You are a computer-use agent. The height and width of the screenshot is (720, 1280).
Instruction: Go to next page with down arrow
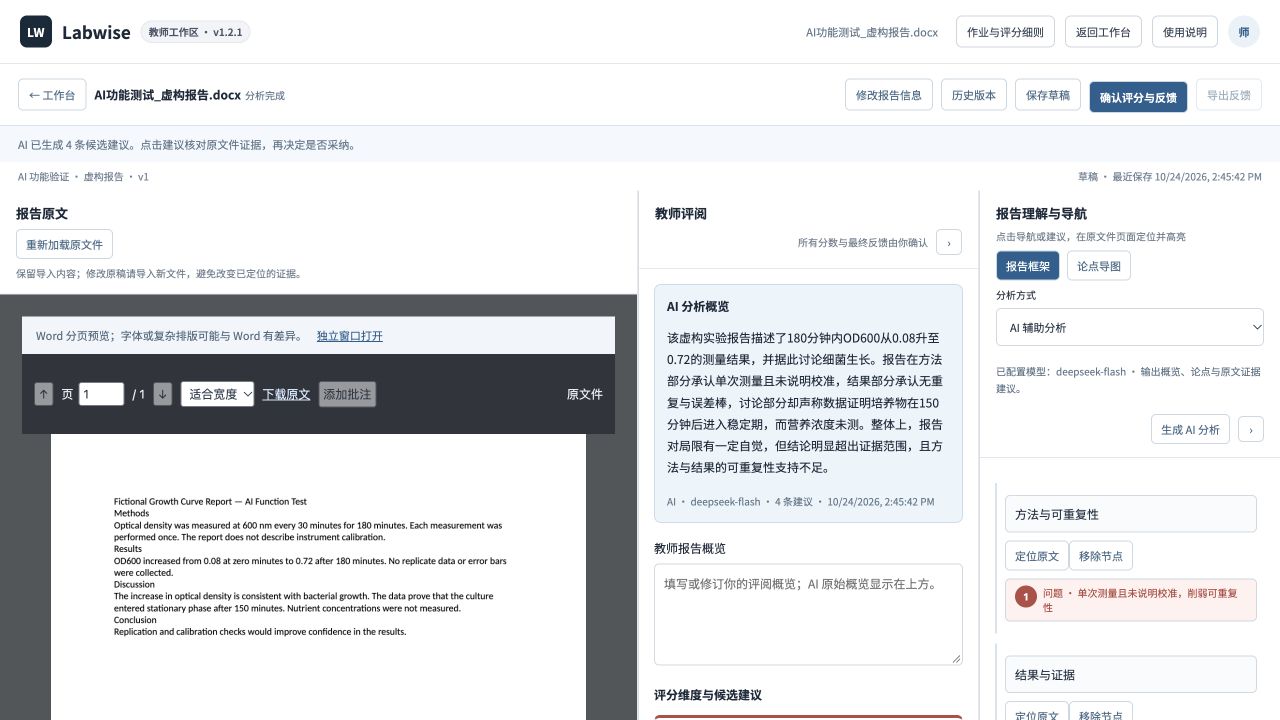[x=163, y=394]
